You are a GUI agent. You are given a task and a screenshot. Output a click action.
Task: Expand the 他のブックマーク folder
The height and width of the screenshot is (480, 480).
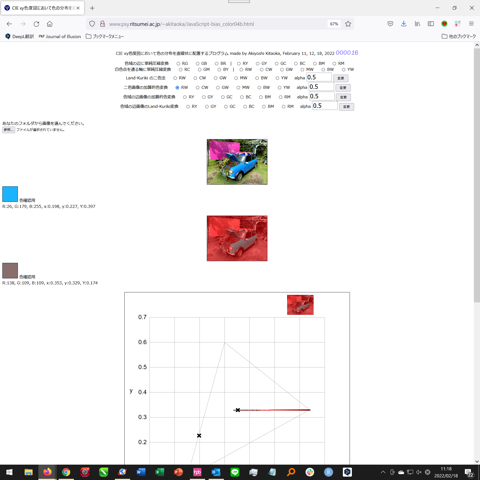pyautogui.click(x=459, y=36)
